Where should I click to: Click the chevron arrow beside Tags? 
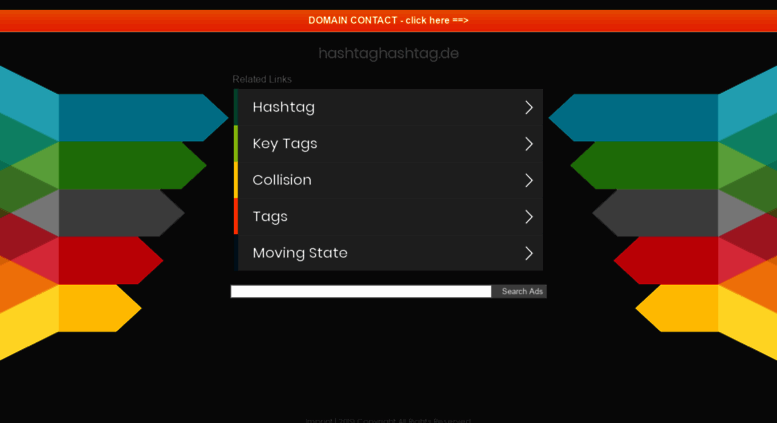529,217
